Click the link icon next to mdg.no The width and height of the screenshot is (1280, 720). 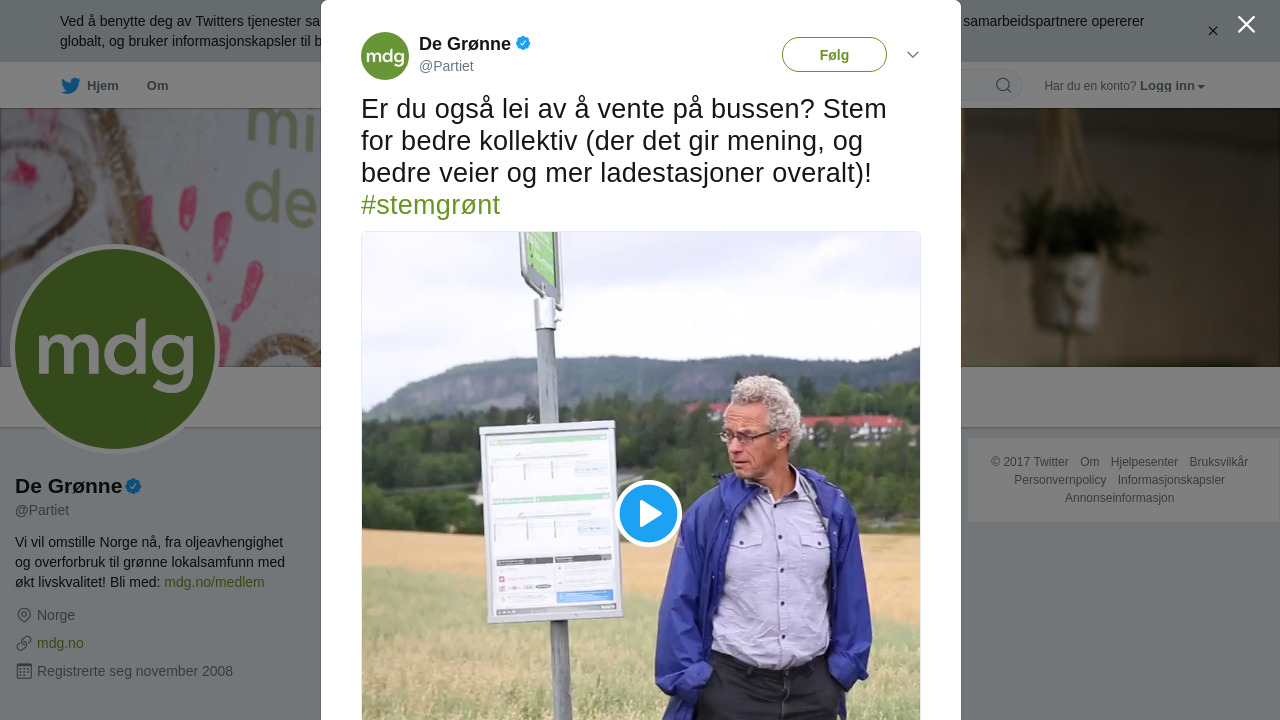tap(24, 643)
